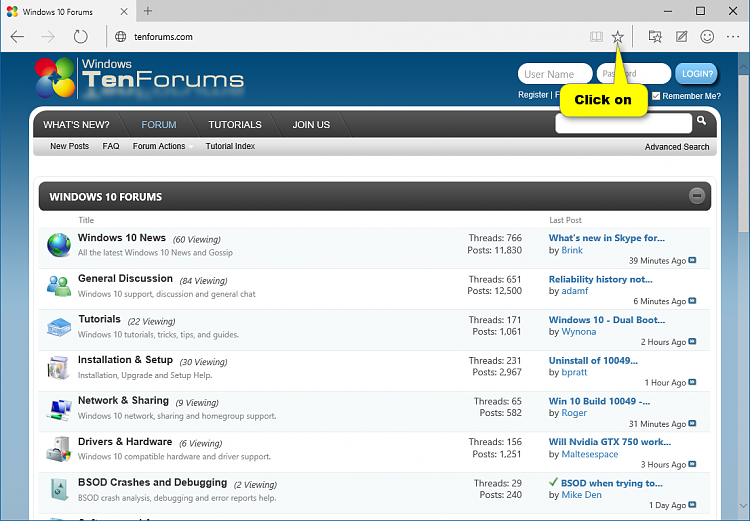Screen dimensions: 750x521
Task: Click the Windows TenForums logo
Action: click(x=139, y=78)
